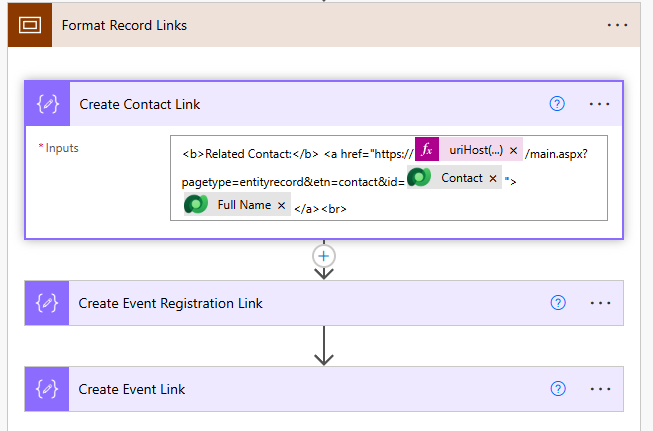The image size is (653, 431).
Task: Open Create Contact Link ellipsis menu
Action: pyautogui.click(x=599, y=104)
